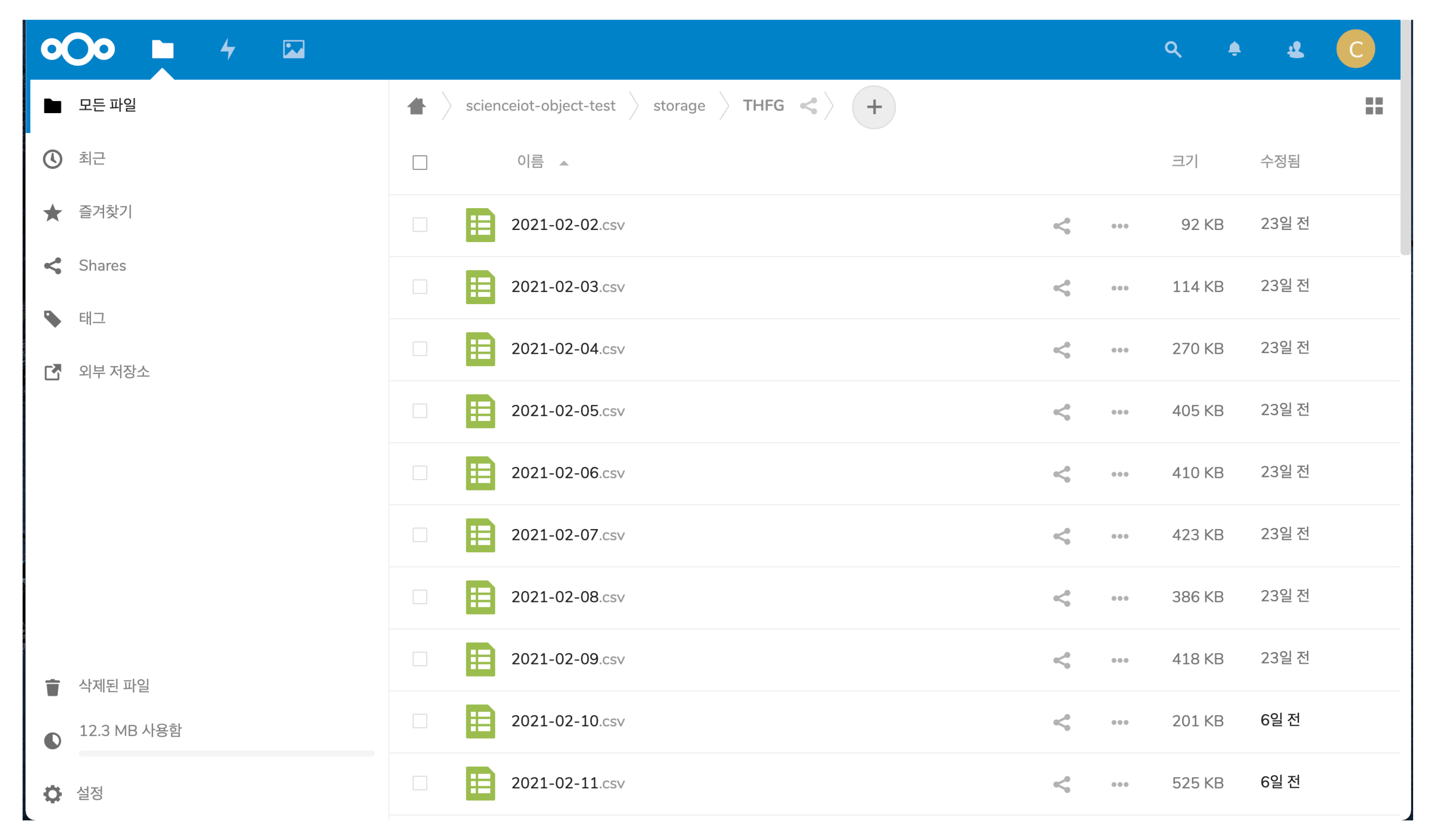Share file 2021-02-05.csv

[x=1061, y=412]
